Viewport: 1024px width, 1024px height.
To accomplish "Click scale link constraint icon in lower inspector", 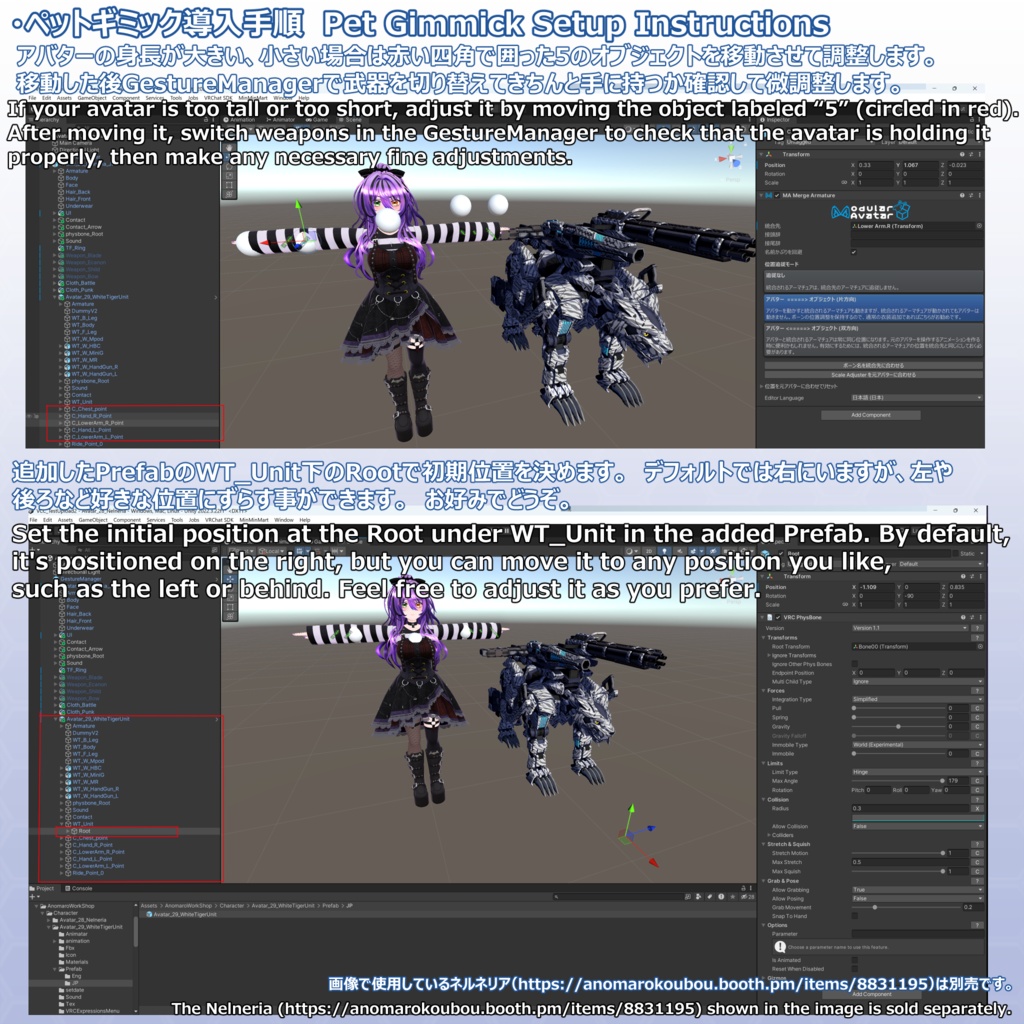I will tap(844, 605).
